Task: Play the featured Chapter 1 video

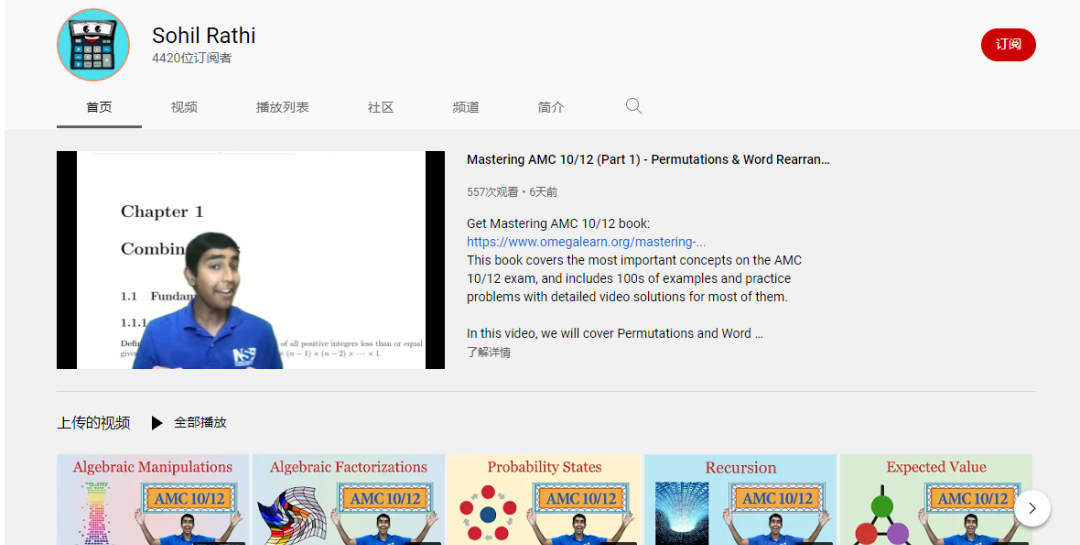Action: [251, 260]
